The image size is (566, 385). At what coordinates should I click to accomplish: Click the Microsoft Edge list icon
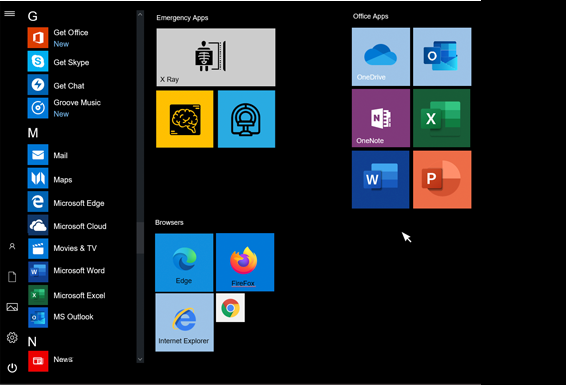(38, 202)
